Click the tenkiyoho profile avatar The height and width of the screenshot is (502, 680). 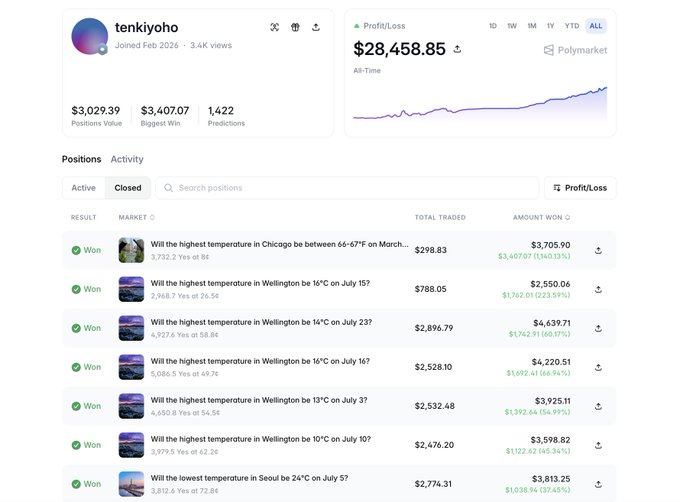(89, 36)
